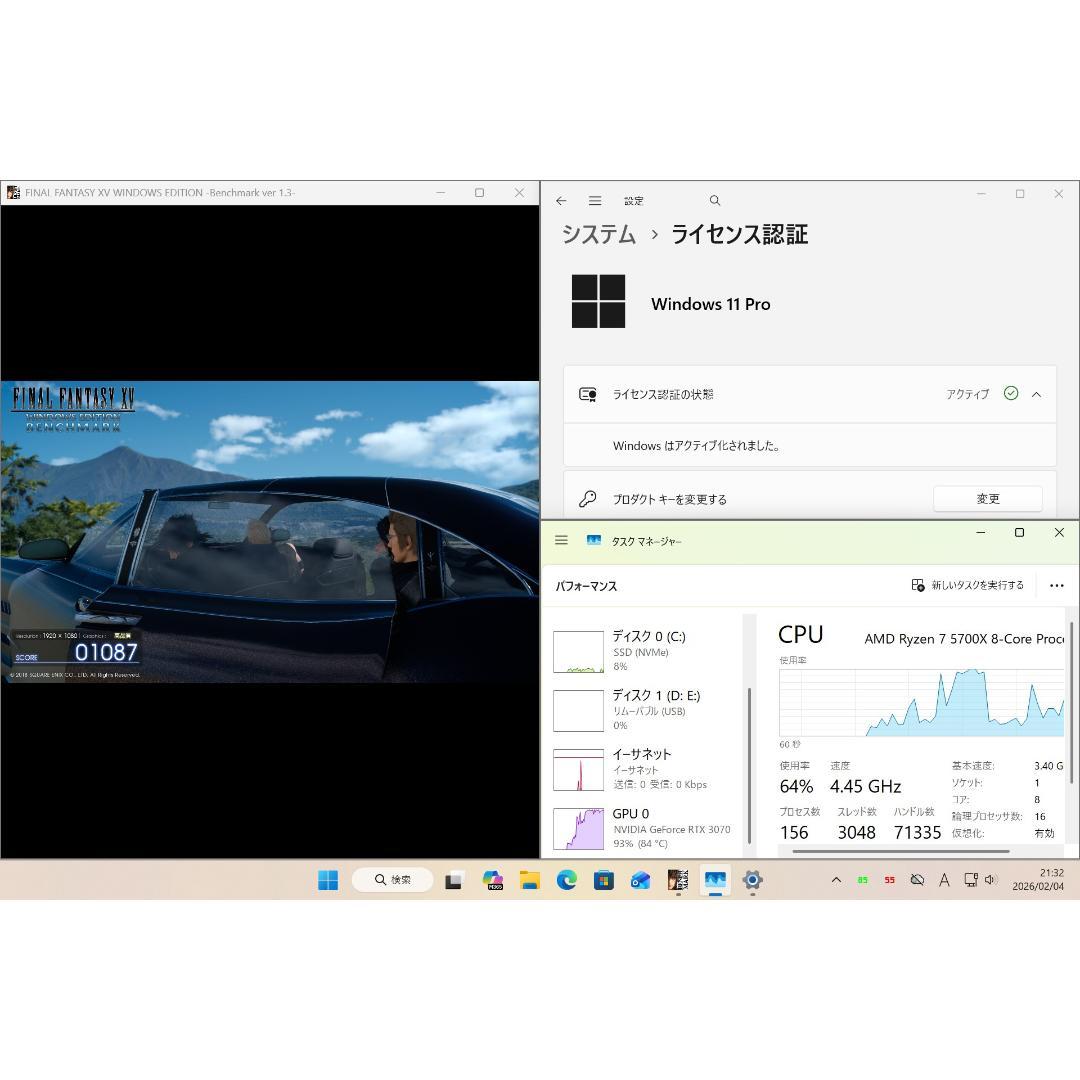
Task: Click the benchmark SCORE 01087 display
Action: click(x=76, y=653)
